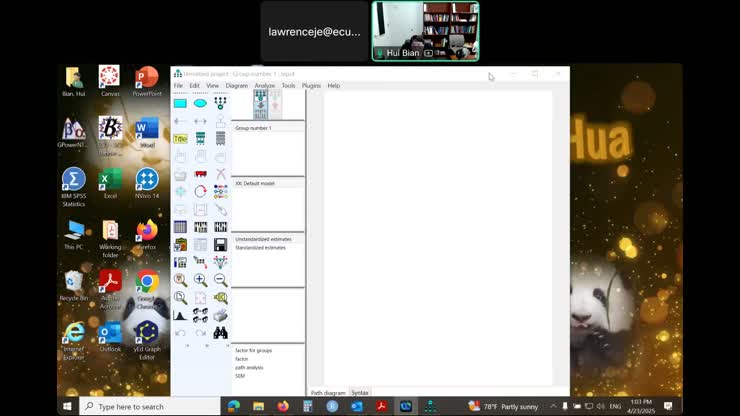
Task: Select the draw observed variable rectangle tool
Action: [180, 103]
